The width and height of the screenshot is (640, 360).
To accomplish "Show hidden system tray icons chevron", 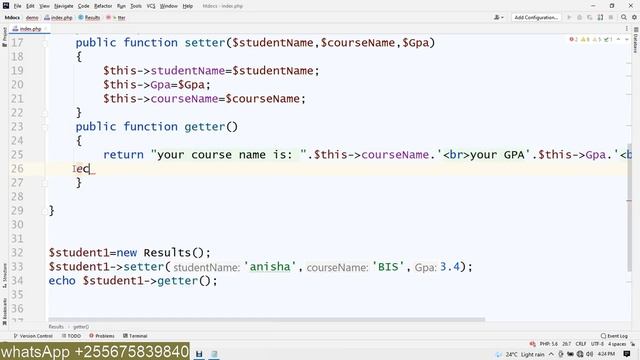I will (551, 354).
